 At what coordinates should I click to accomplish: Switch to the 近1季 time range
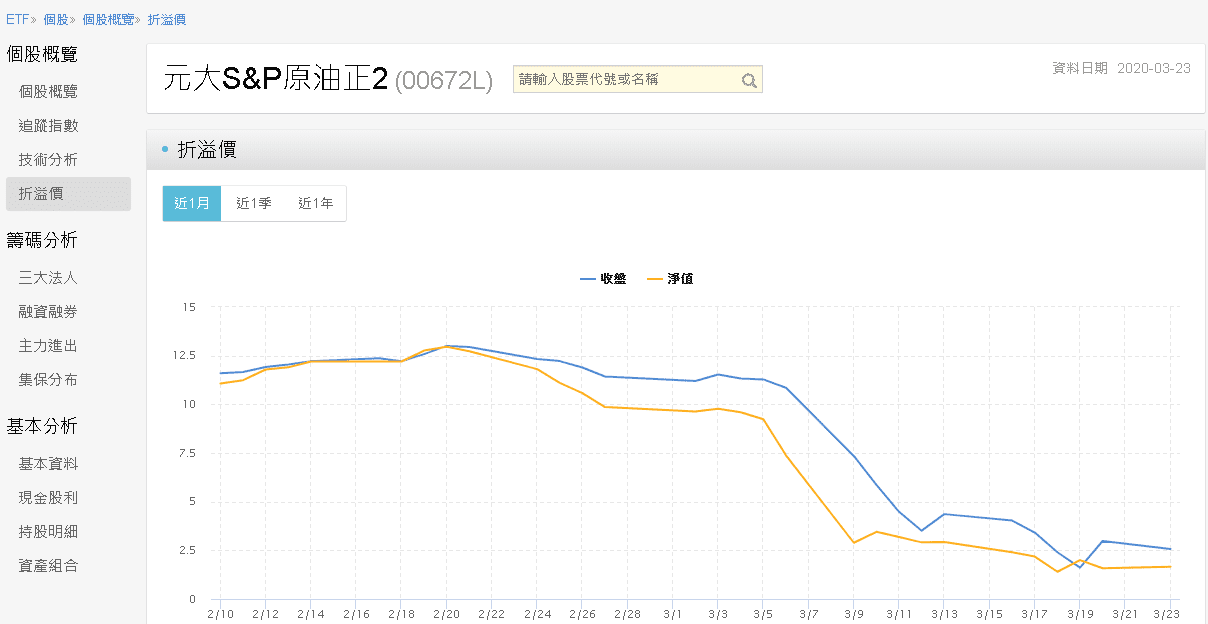point(254,203)
